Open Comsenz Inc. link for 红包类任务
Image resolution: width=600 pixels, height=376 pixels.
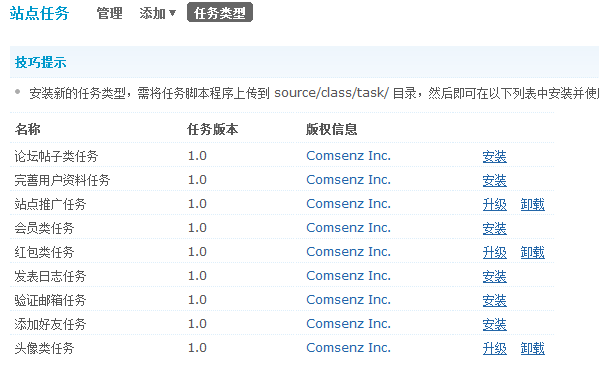point(348,252)
